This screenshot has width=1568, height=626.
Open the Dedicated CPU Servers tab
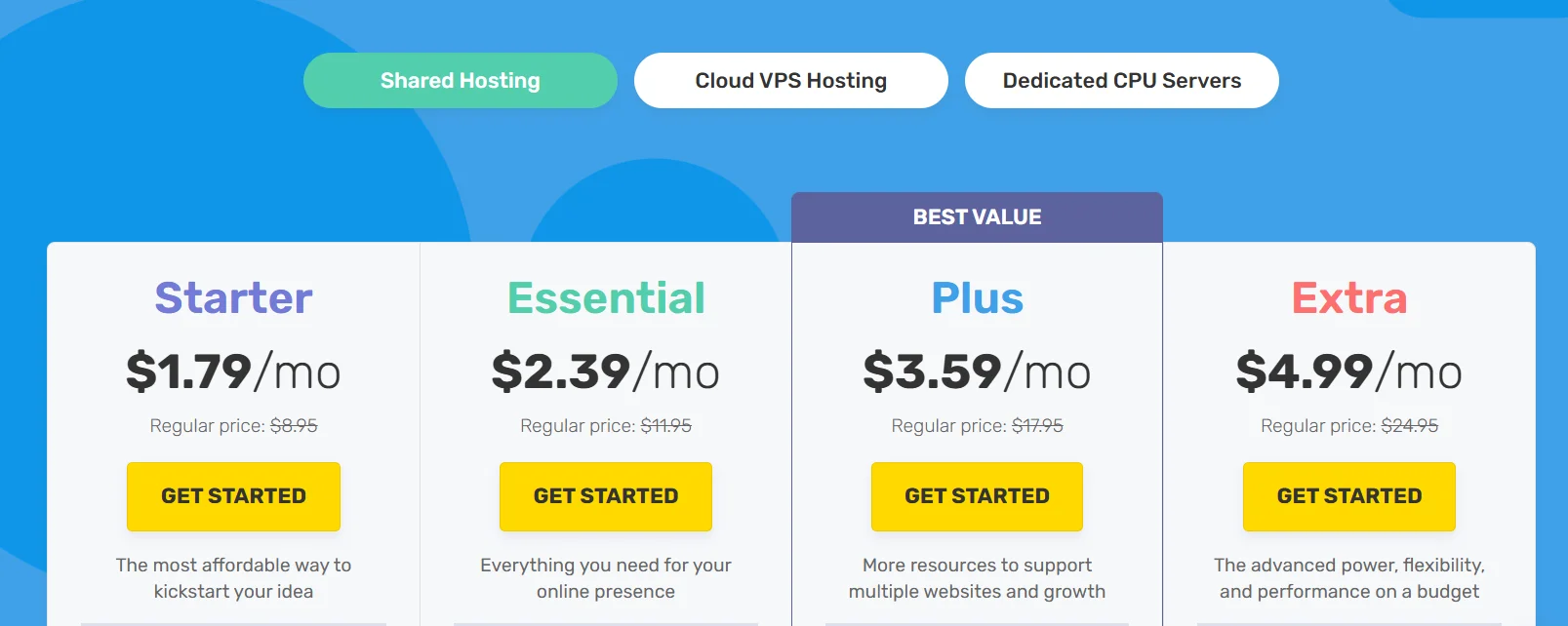click(1121, 81)
